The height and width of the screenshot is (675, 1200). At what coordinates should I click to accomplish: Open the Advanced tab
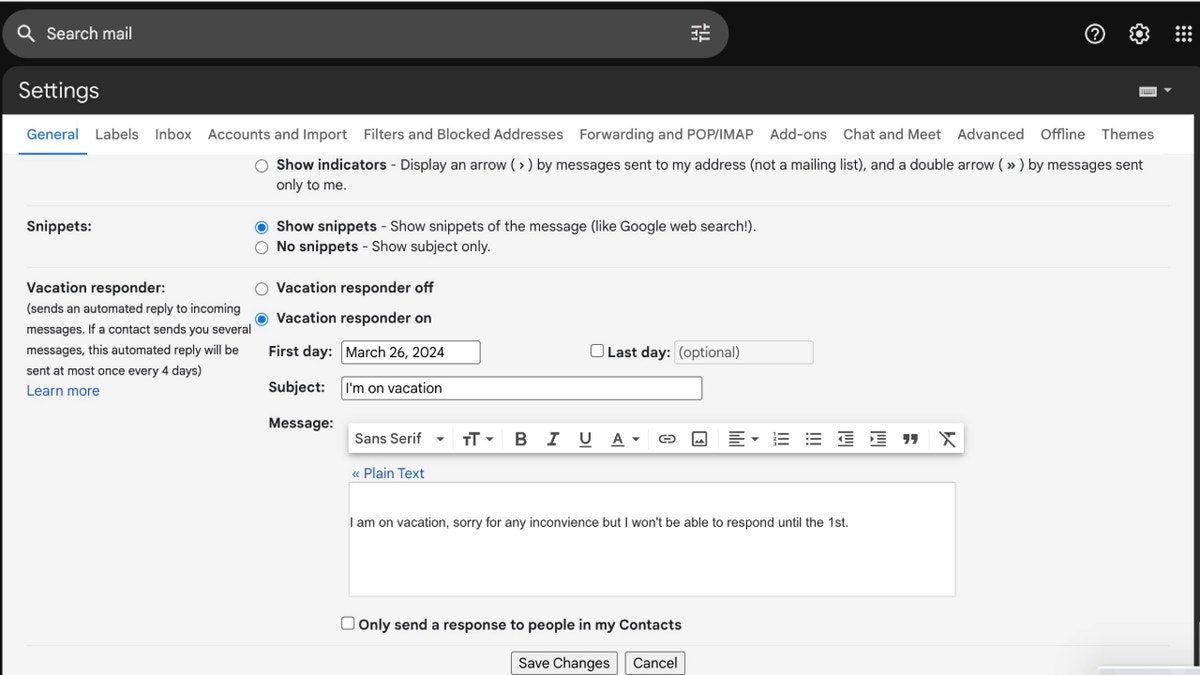click(x=990, y=134)
